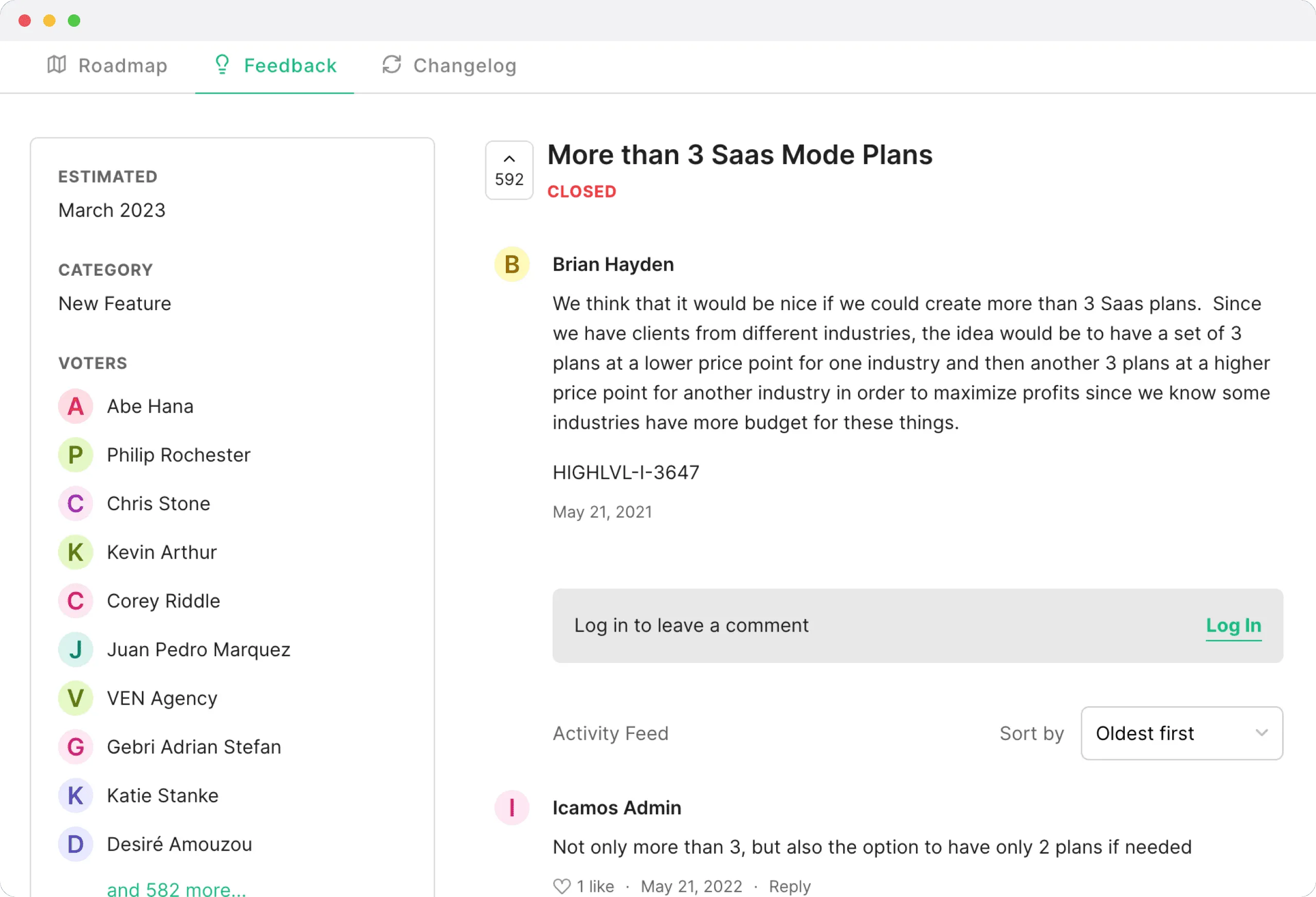Click the sort dropdown chevron arrow

pos(1261,733)
